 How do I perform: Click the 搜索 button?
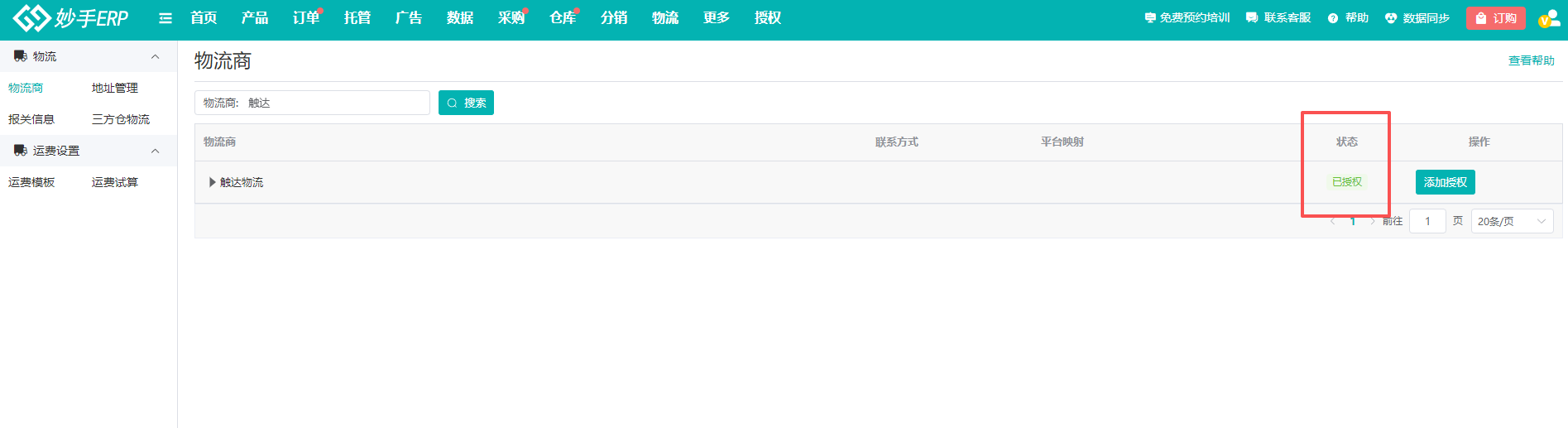pos(466,103)
